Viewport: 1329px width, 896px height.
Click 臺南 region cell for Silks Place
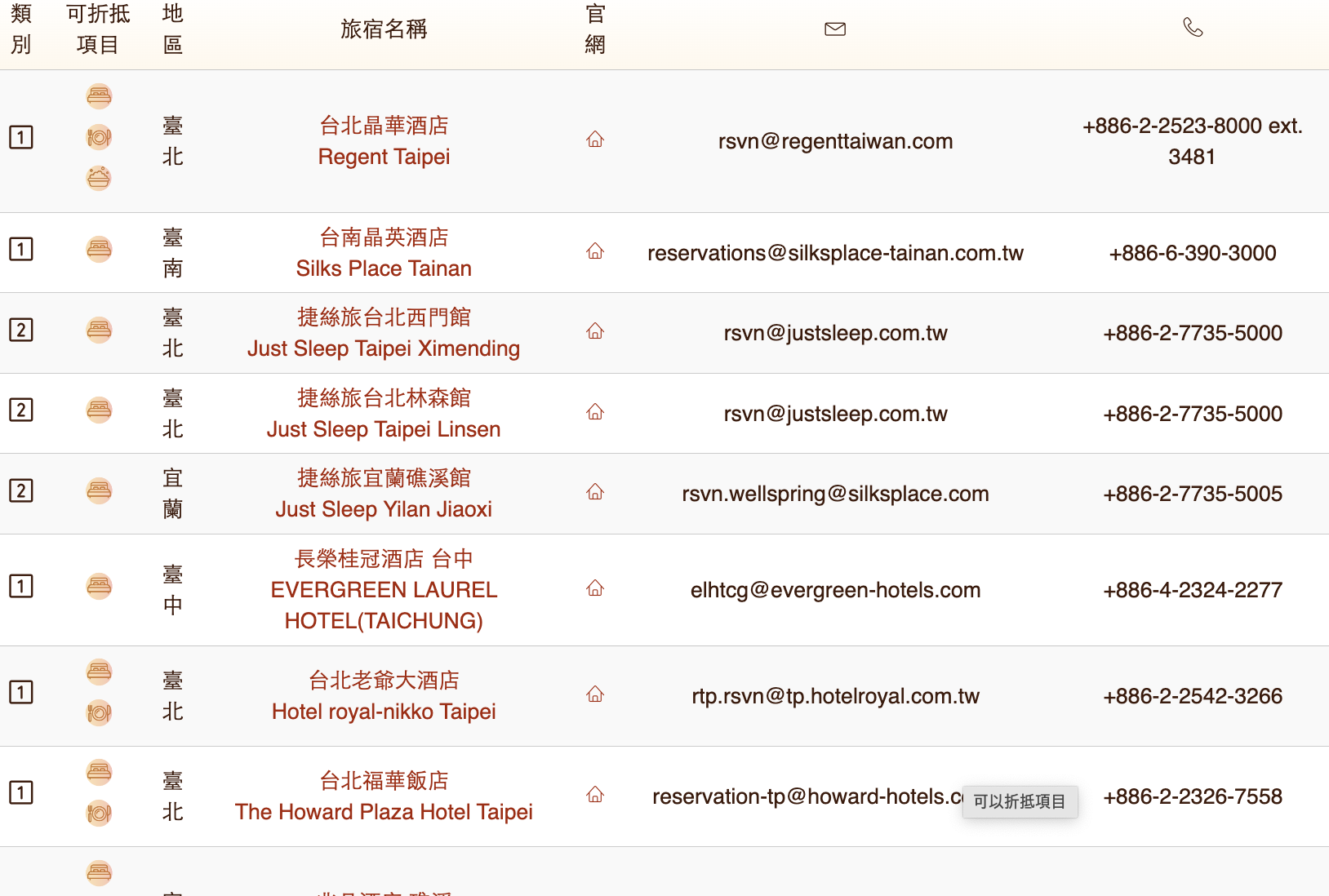click(x=172, y=253)
